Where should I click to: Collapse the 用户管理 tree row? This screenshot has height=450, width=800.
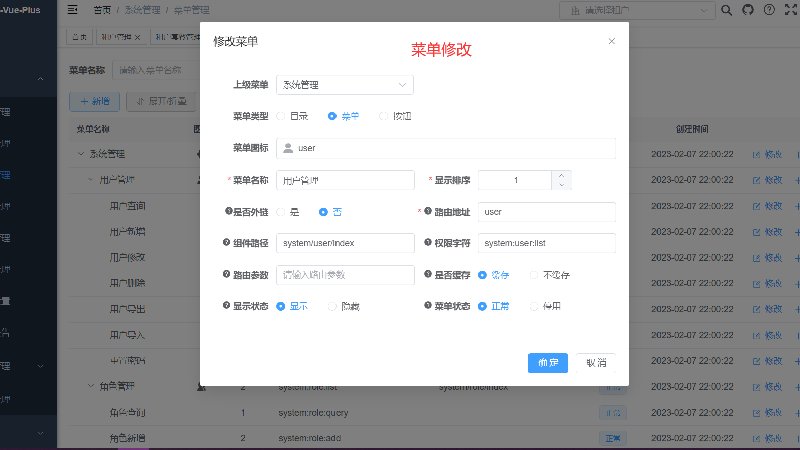(x=90, y=180)
